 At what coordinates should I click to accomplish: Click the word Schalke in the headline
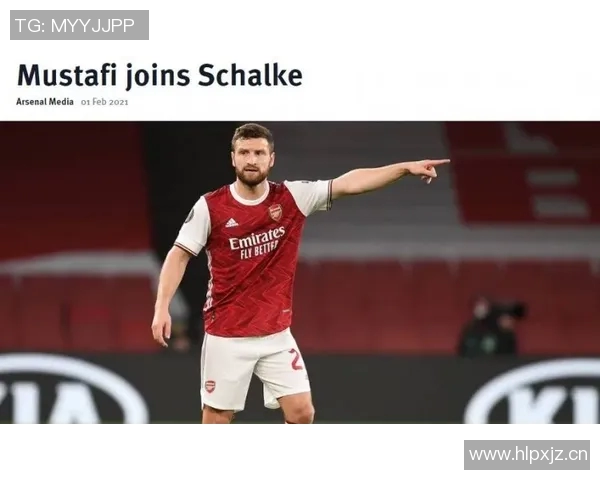click(x=250, y=75)
